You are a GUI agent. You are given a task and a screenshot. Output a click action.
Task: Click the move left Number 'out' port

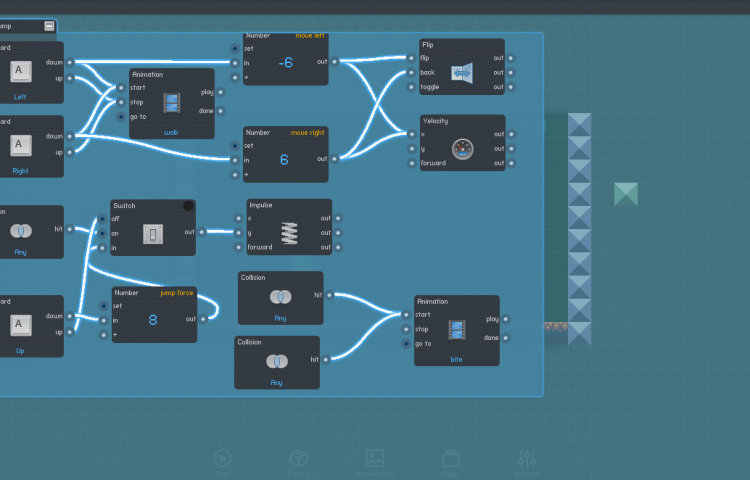334,62
